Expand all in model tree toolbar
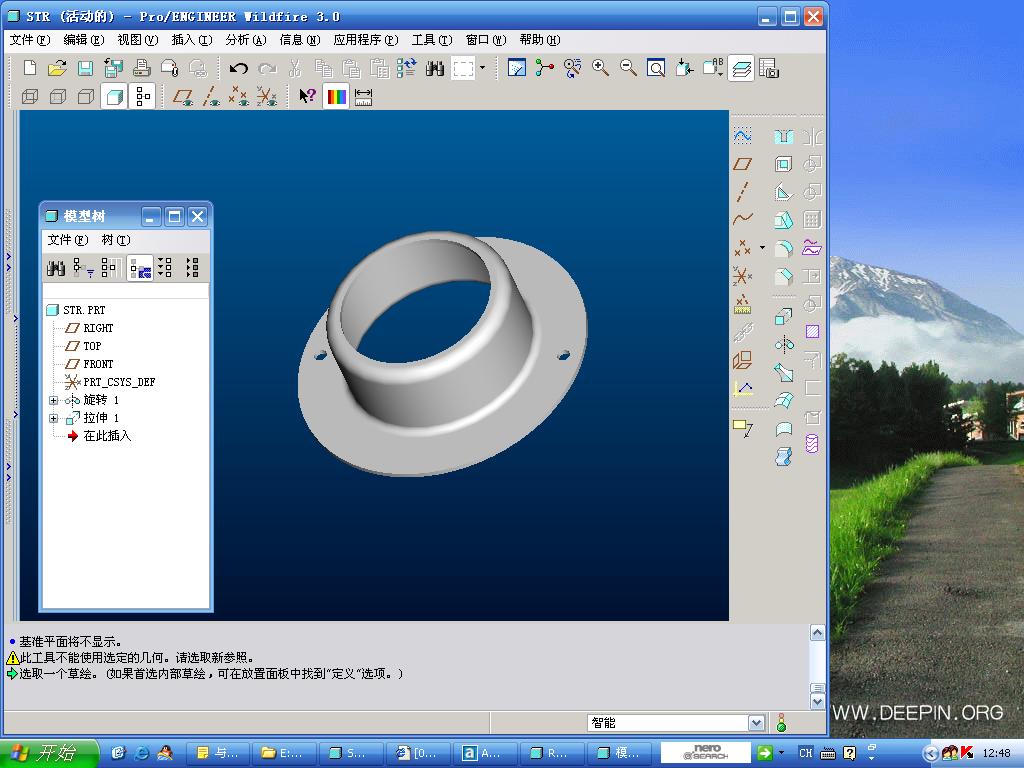The width and height of the screenshot is (1024, 768). click(165, 268)
